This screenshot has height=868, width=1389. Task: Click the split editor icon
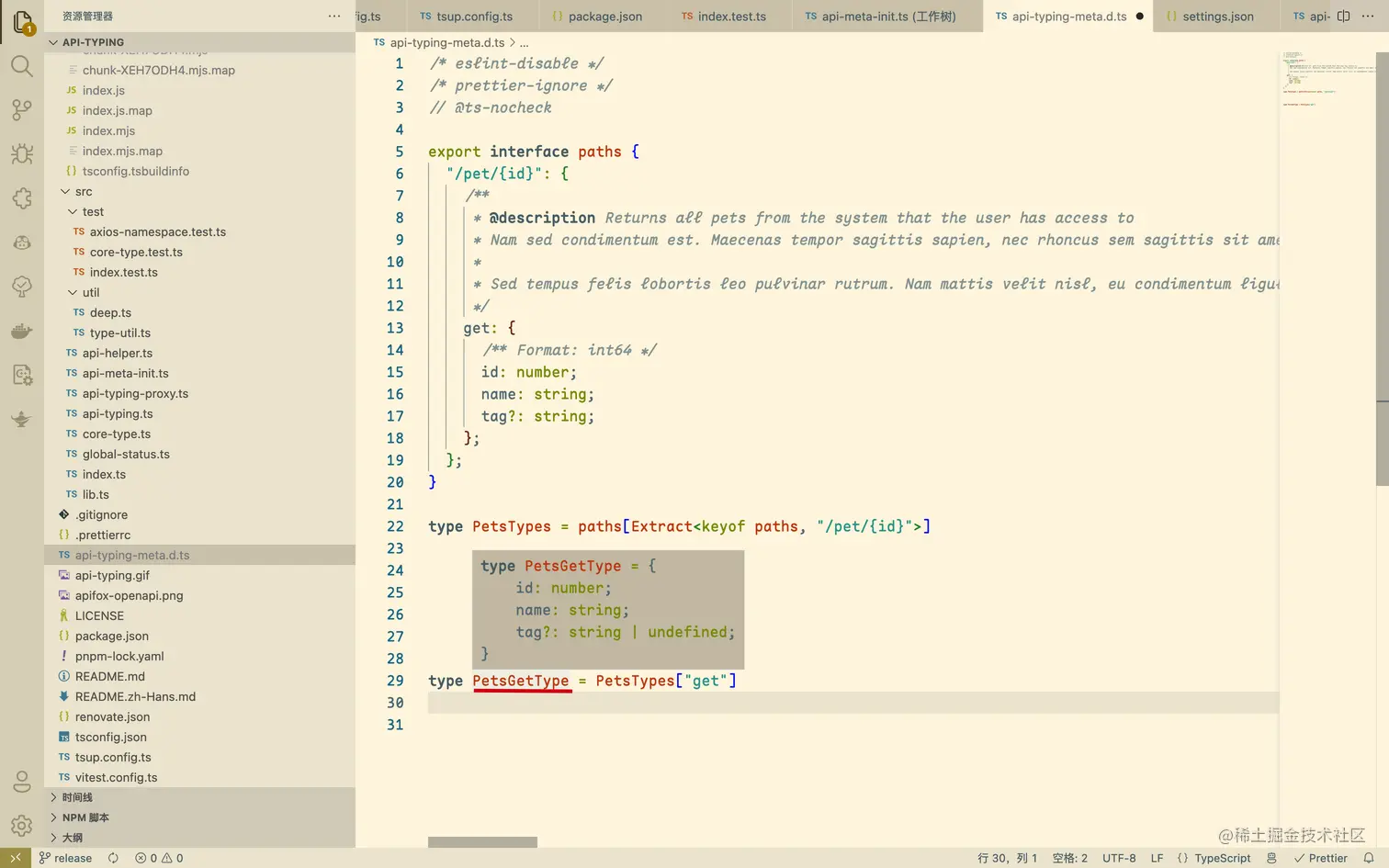click(1343, 17)
